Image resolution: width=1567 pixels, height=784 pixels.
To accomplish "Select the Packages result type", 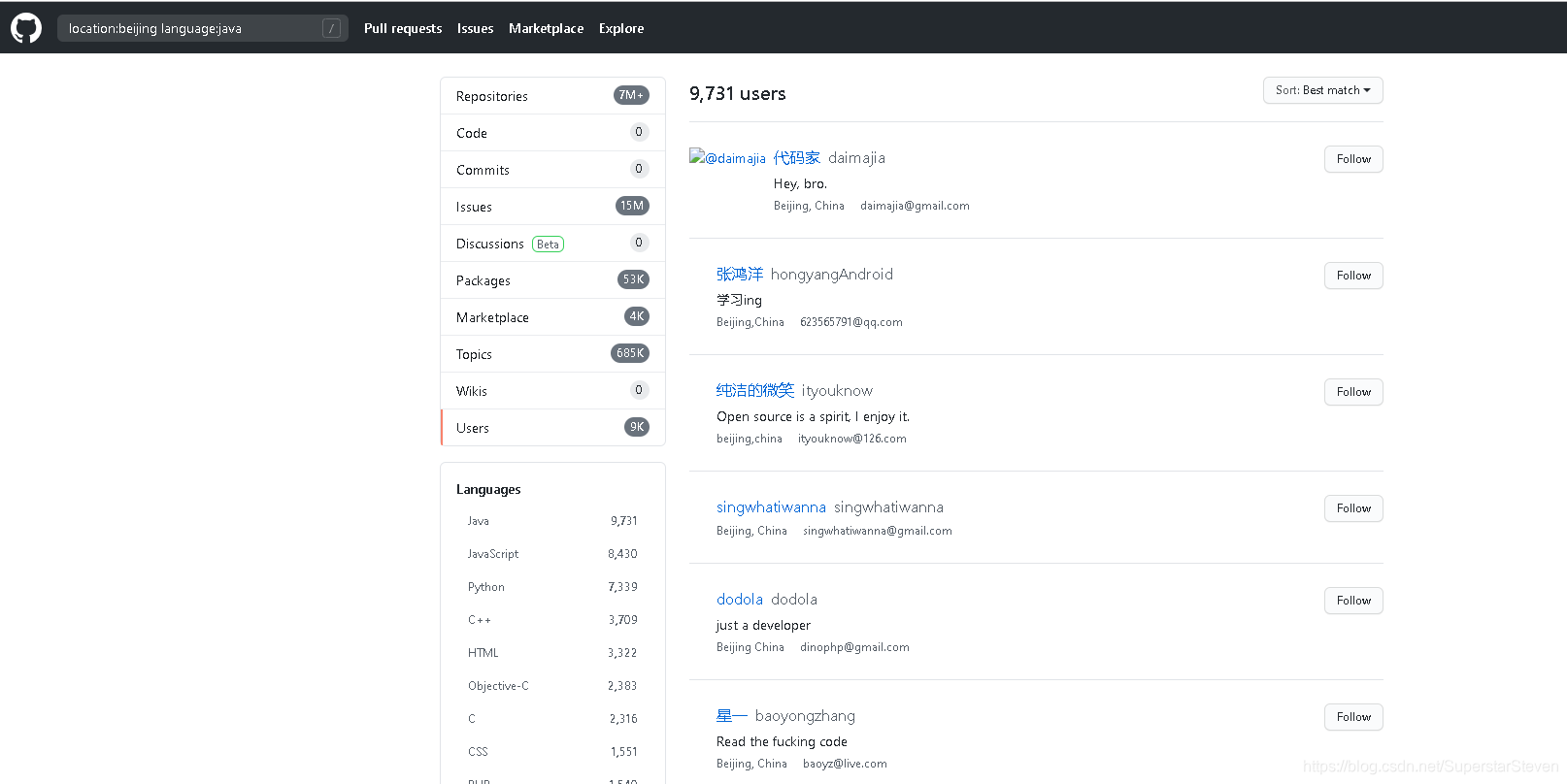I will point(552,280).
